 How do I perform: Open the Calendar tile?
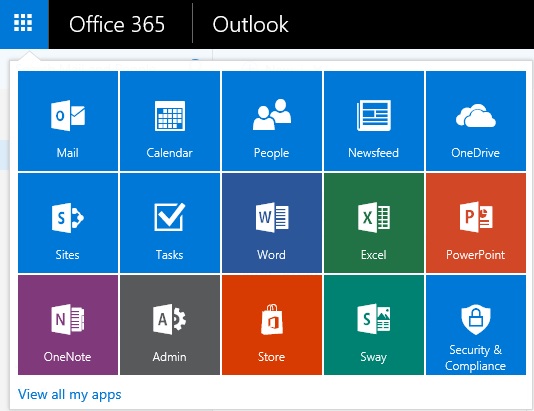170,121
